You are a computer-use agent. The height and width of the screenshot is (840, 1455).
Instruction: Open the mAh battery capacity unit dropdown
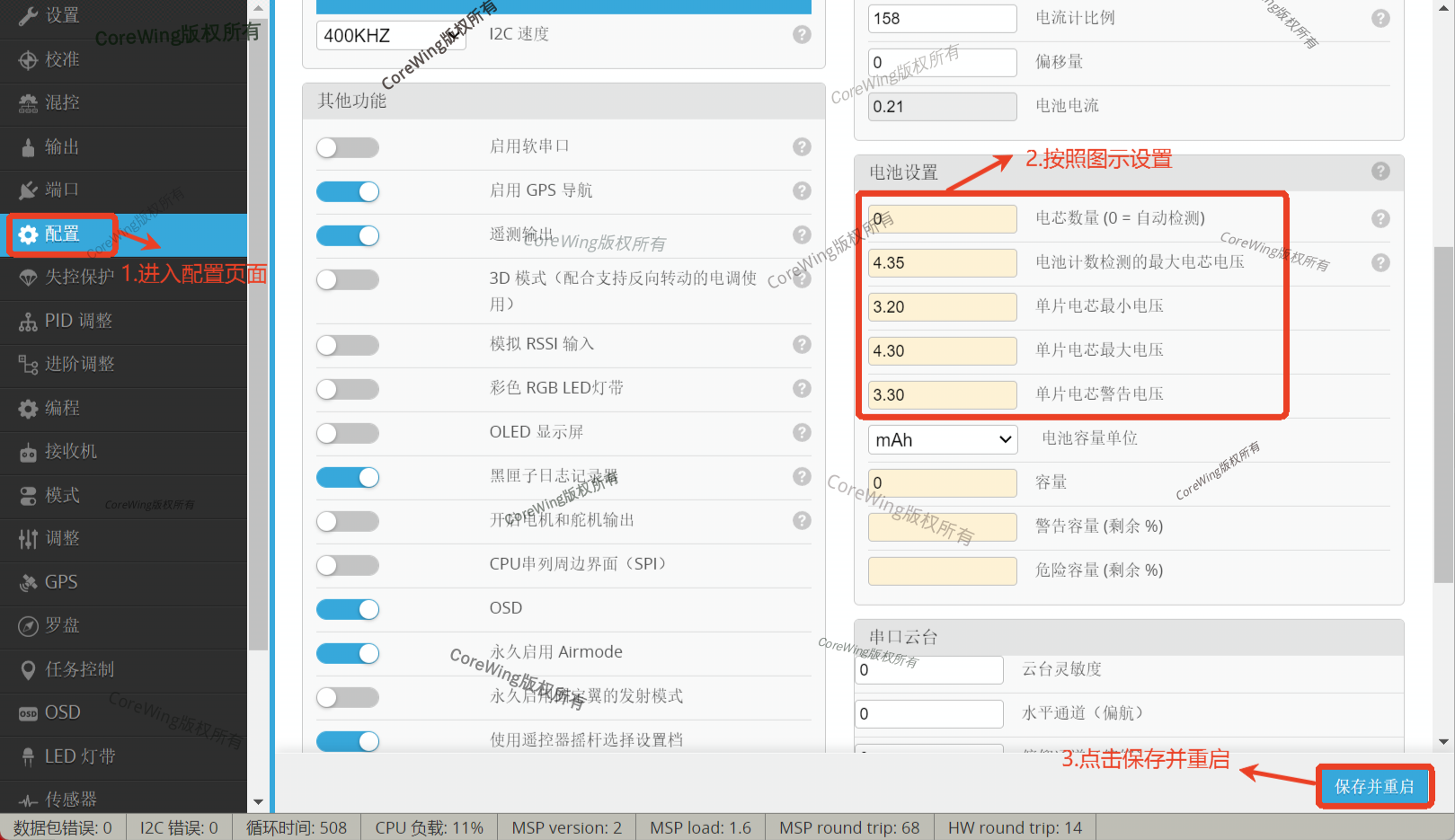(942, 439)
